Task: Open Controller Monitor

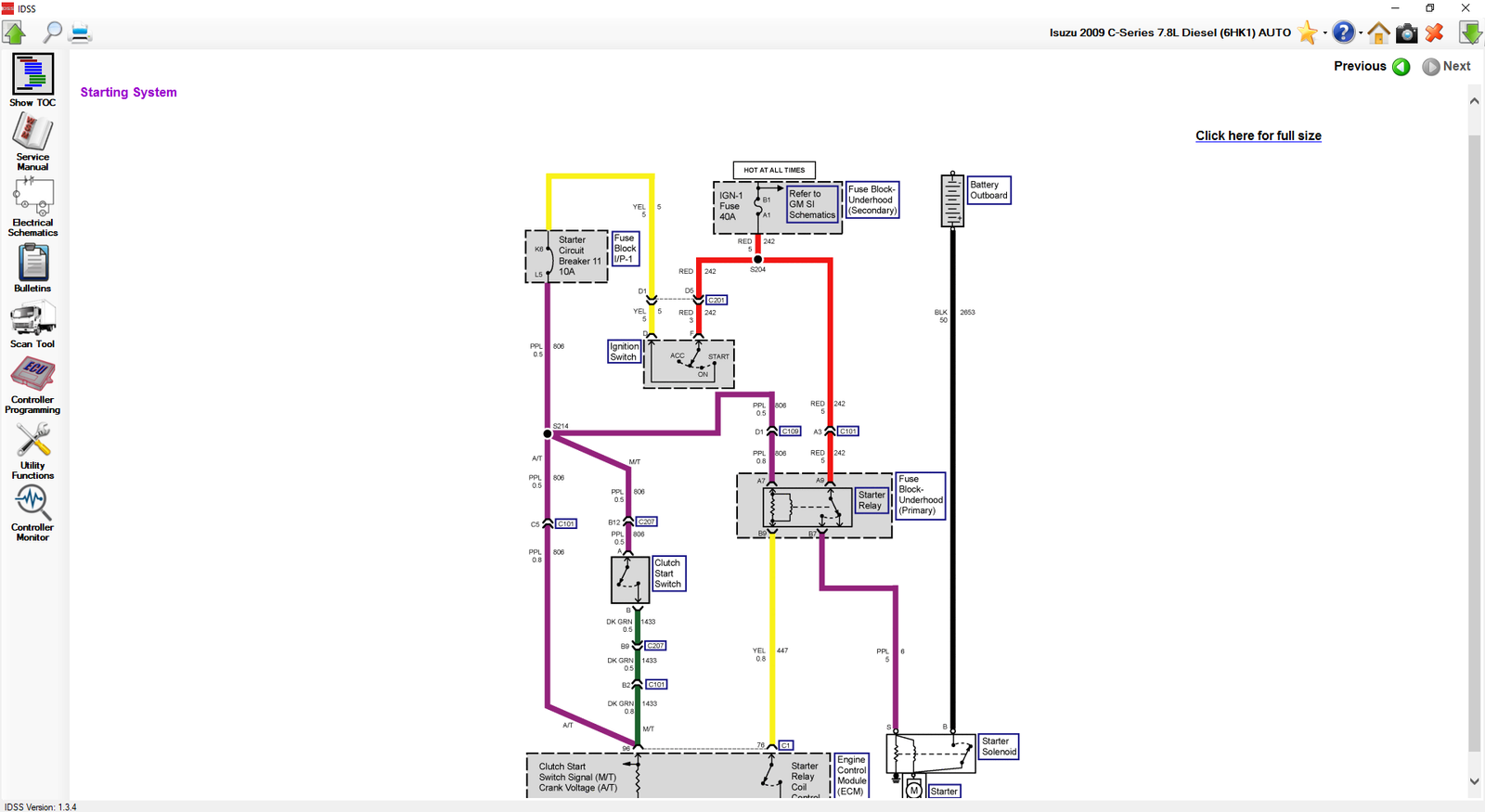Action: (32, 513)
